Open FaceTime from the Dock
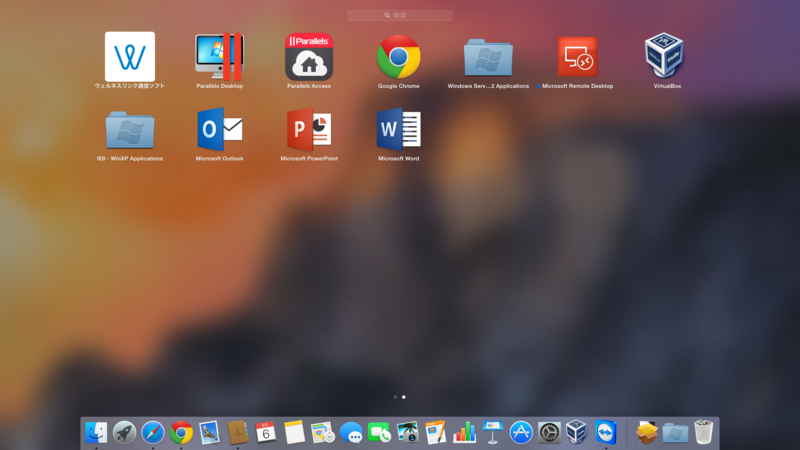The height and width of the screenshot is (450, 800). 379,433
